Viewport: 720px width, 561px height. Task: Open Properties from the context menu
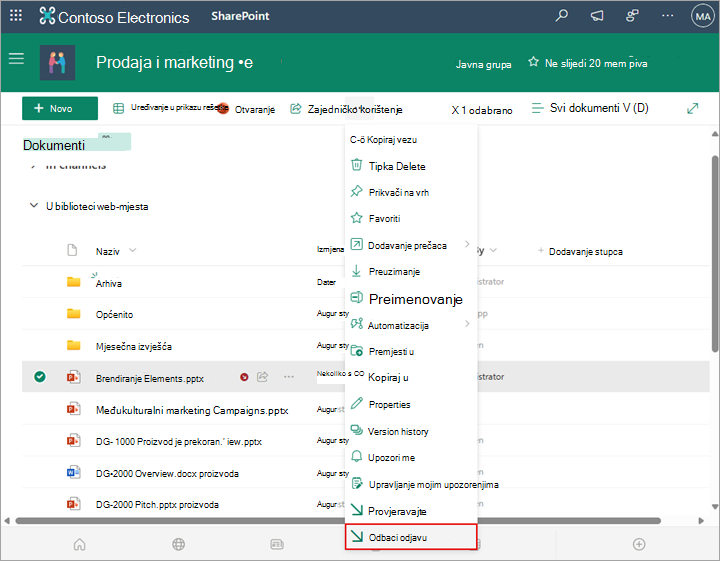(411, 404)
